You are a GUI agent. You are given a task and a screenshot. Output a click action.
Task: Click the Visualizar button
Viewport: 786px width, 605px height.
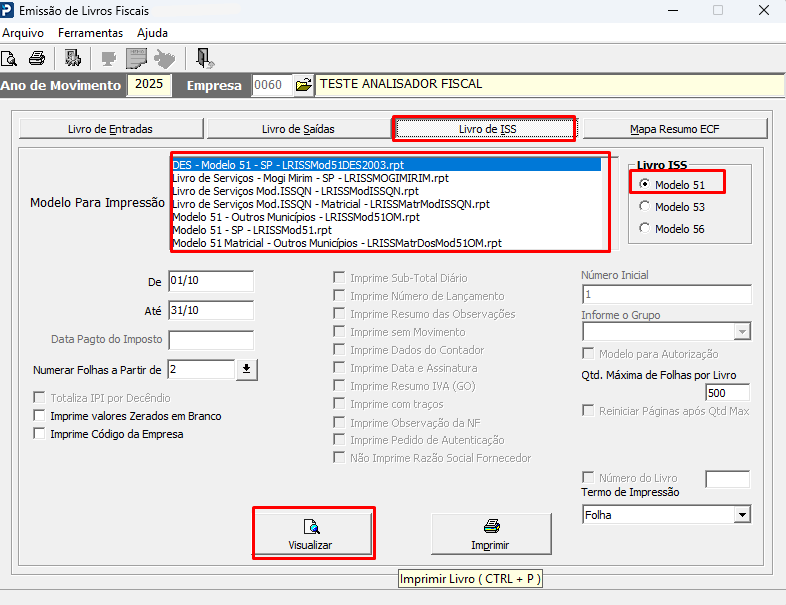pos(311,534)
